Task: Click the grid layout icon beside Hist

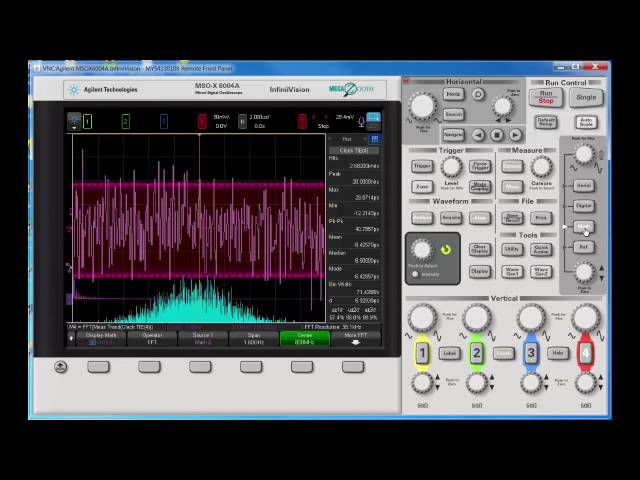Action: pos(375,139)
